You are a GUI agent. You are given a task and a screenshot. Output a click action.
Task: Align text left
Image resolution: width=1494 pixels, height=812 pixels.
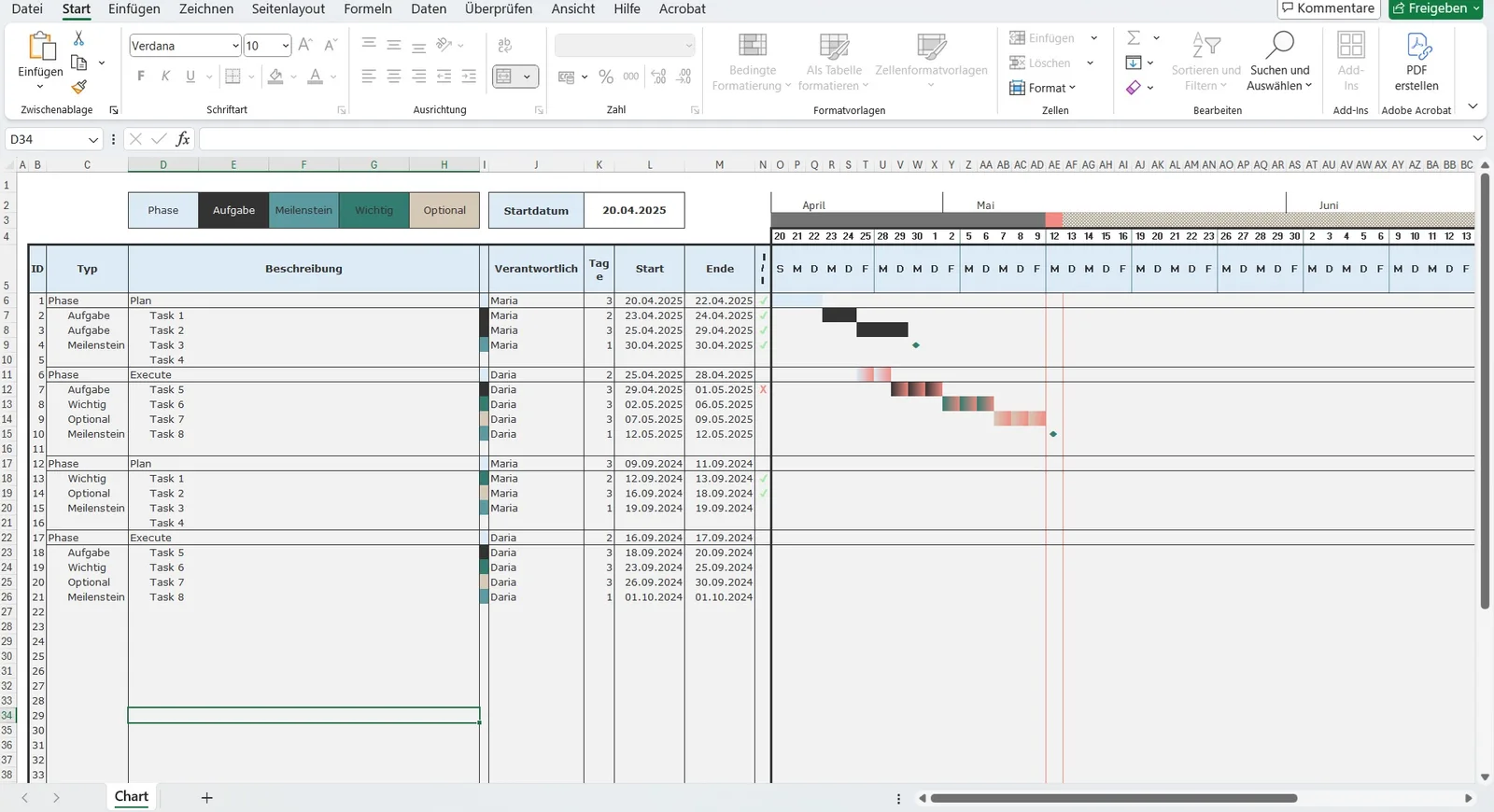point(370,77)
